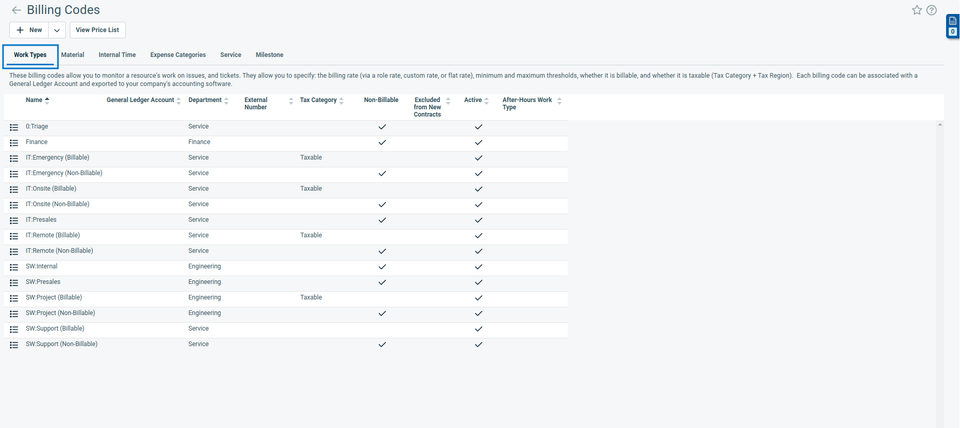Open row menu for IT:Remote (Billable)
This screenshot has width=960, height=428.
pyautogui.click(x=14, y=236)
